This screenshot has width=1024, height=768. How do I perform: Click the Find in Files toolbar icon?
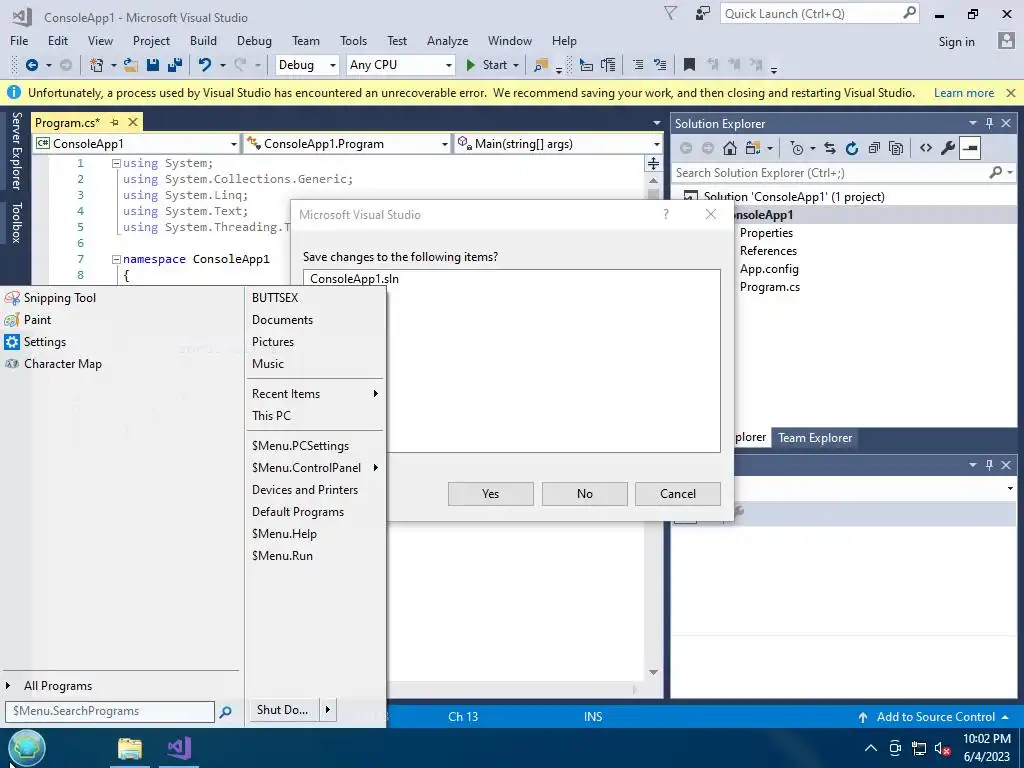pos(541,65)
